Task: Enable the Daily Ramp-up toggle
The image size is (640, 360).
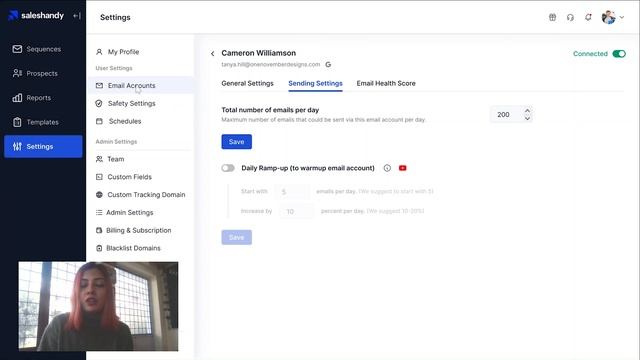Action: tap(228, 168)
